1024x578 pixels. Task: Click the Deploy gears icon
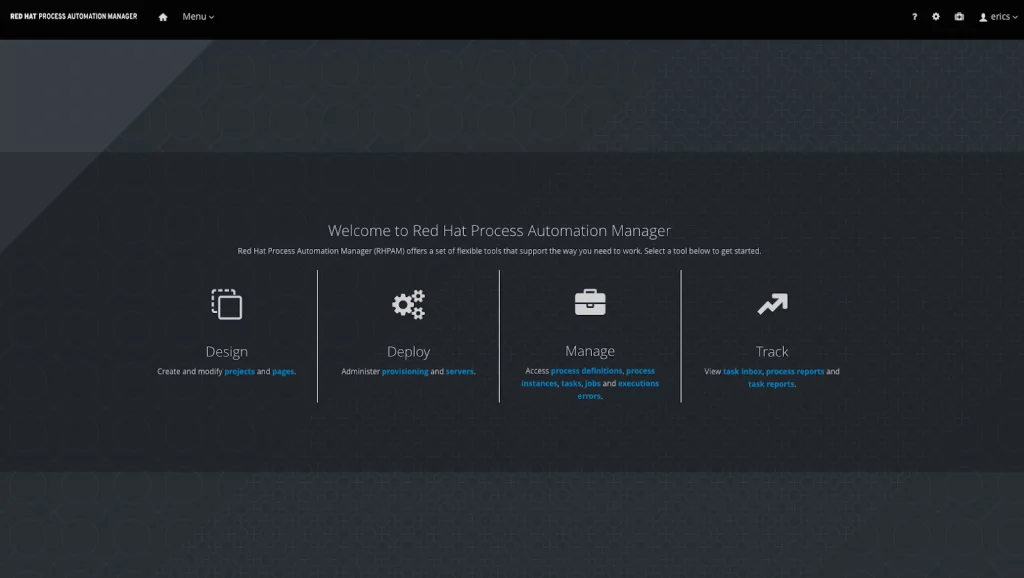tap(408, 305)
